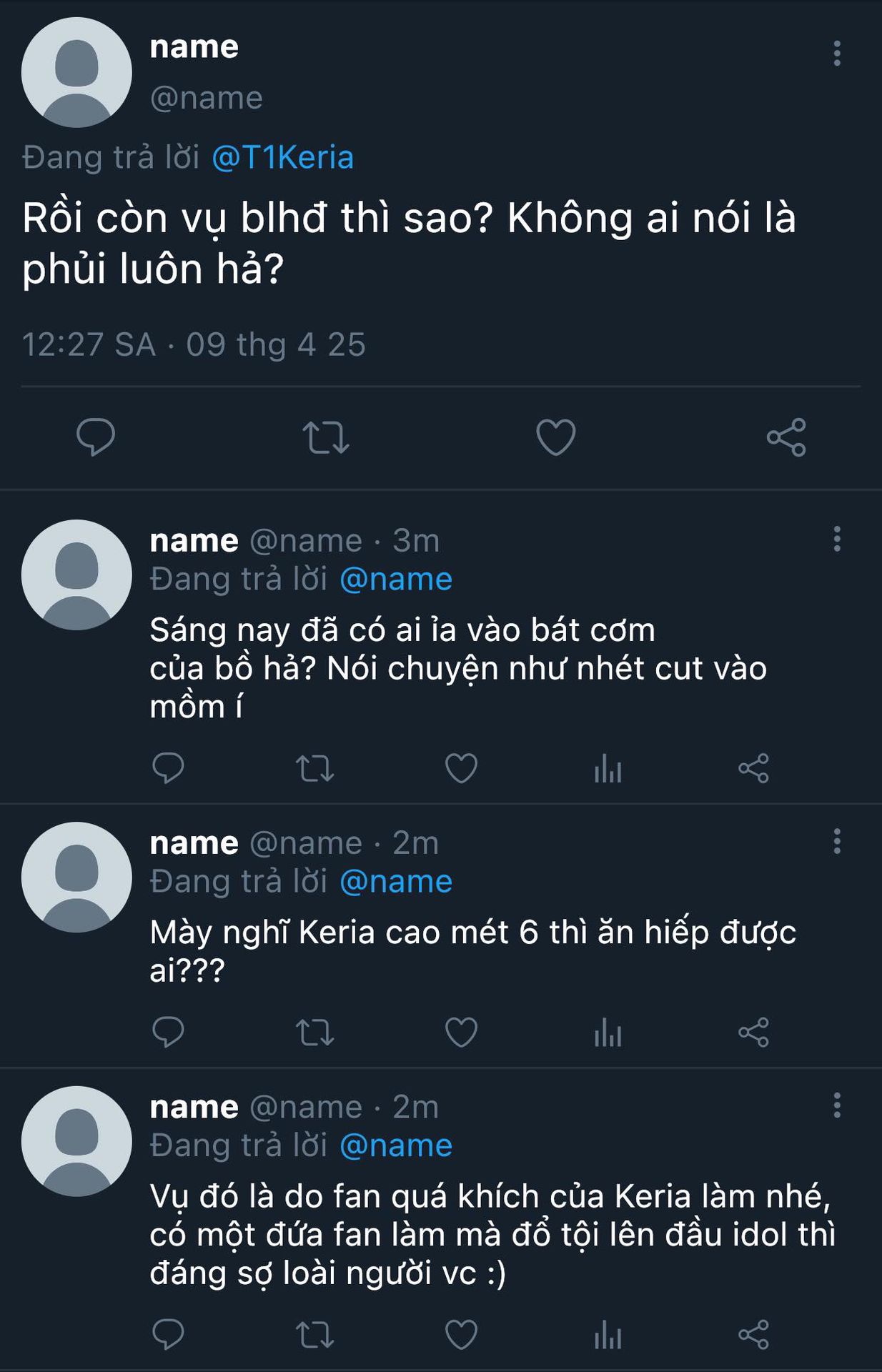
Task: Like the reply starting with "Sáng nay"
Action: (x=461, y=769)
